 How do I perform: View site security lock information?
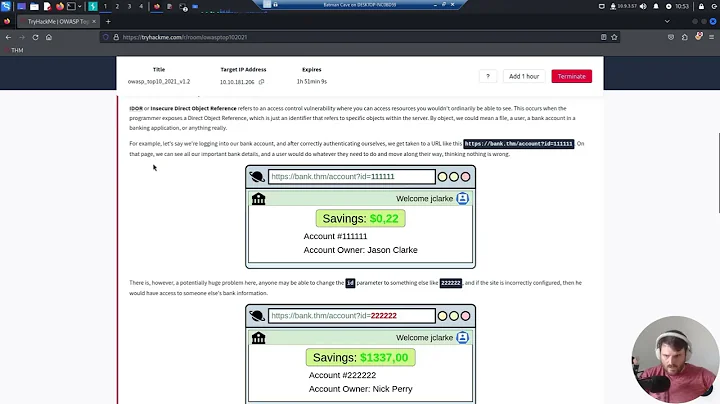click(x=116, y=37)
